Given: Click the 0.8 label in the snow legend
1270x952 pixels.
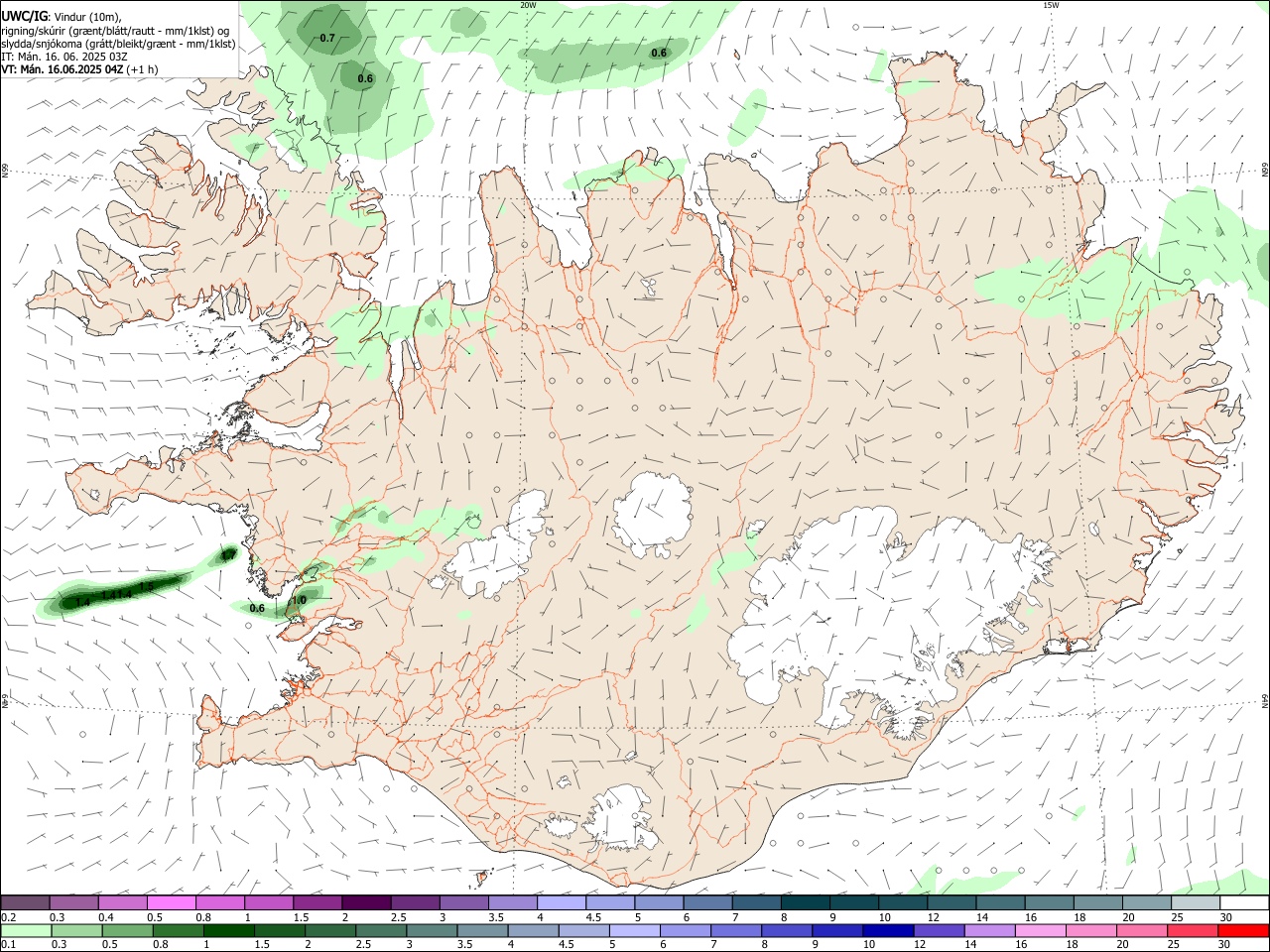Looking at the screenshot, I should (202, 917).
